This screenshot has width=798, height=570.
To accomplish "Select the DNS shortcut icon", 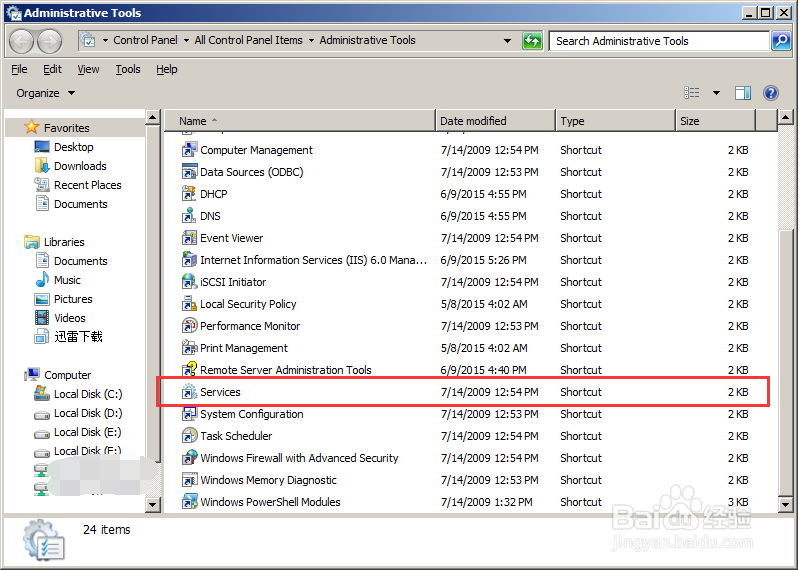I will pyautogui.click(x=189, y=215).
